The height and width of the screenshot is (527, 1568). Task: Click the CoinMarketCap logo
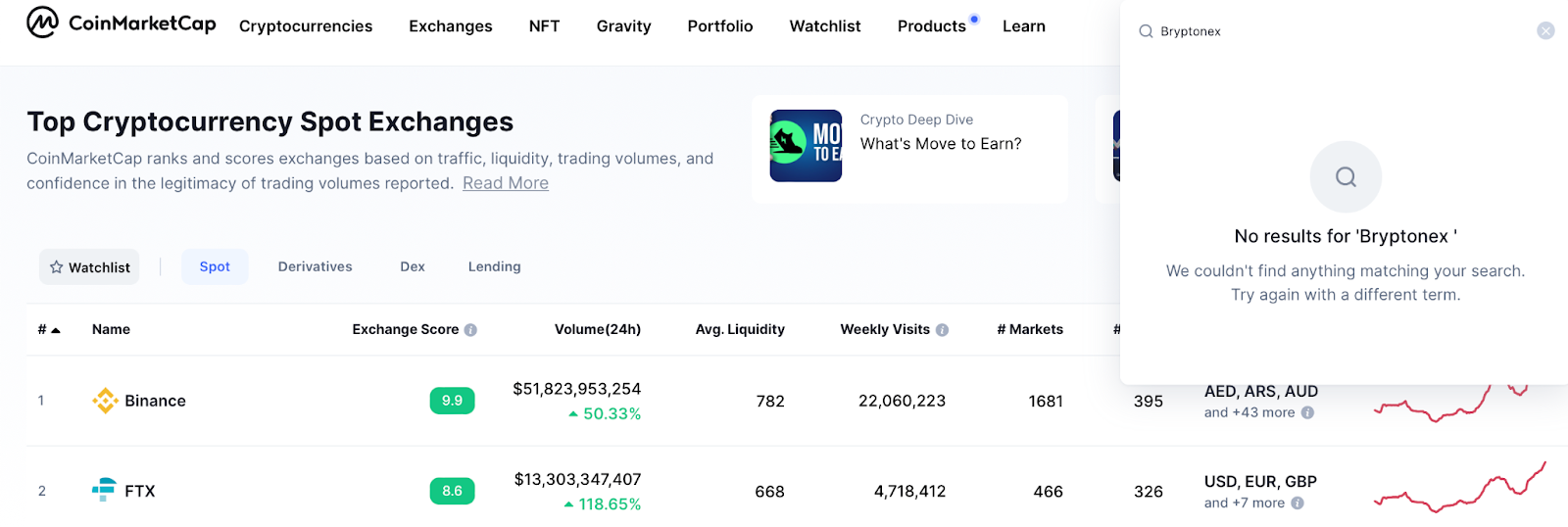click(x=122, y=22)
